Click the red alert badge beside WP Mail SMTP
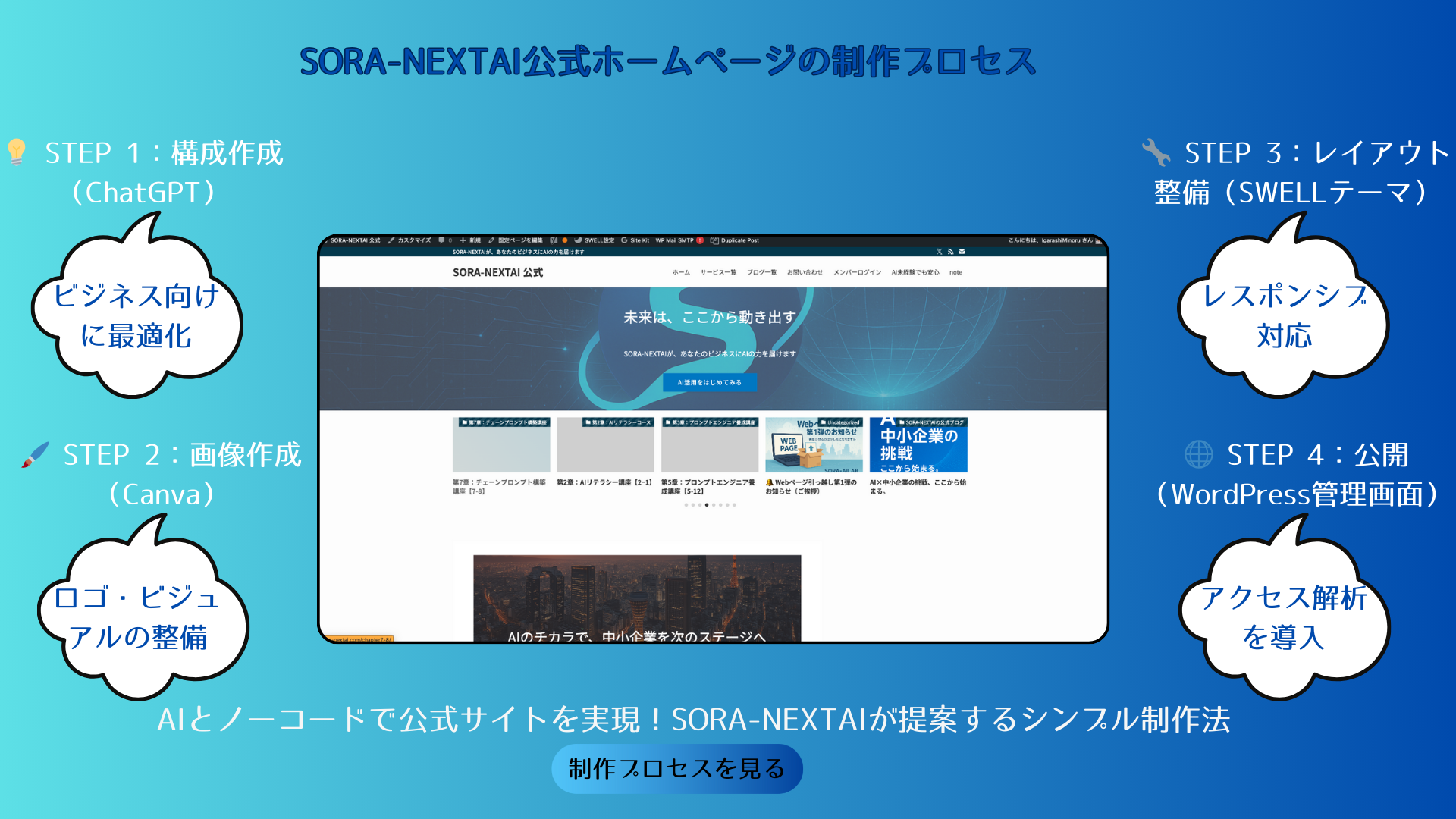 (x=700, y=240)
